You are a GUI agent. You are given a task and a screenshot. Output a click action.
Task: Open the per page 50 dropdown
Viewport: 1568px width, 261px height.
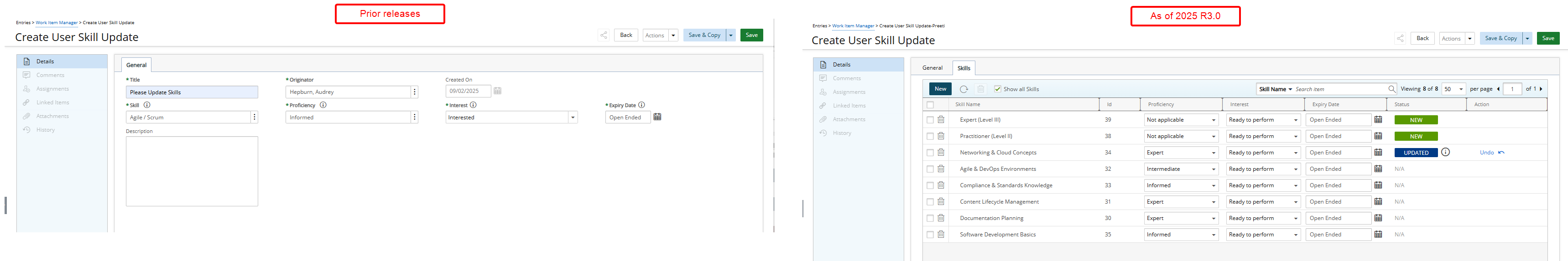(1453, 89)
